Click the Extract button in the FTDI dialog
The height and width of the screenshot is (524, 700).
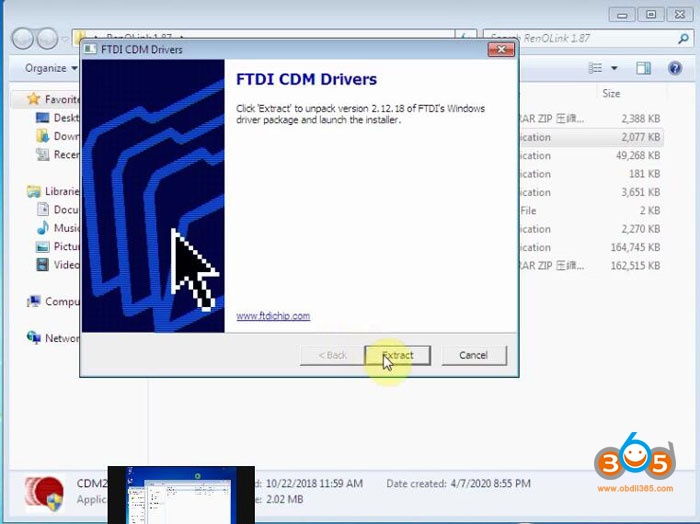398,355
